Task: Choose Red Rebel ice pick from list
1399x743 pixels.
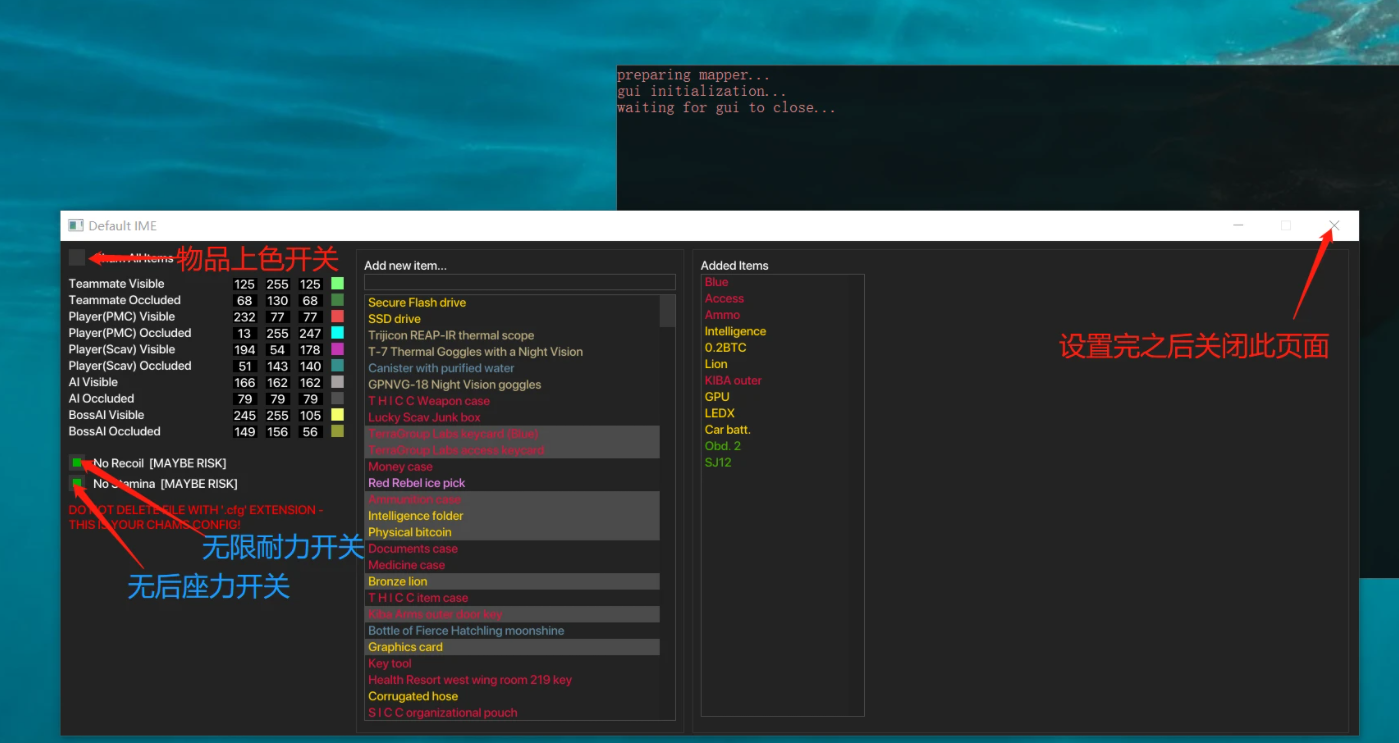Action: pyautogui.click(x=416, y=483)
